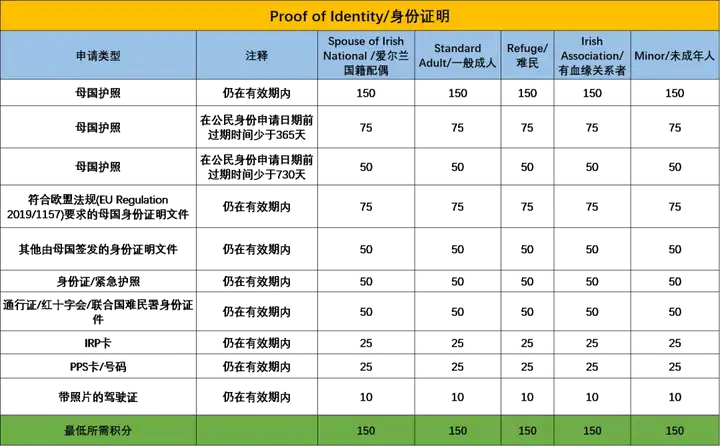Viewport: 720px width, 446px height.
Task: Click Spouse column '150' in first 母国护照 row
Action: [366, 93]
